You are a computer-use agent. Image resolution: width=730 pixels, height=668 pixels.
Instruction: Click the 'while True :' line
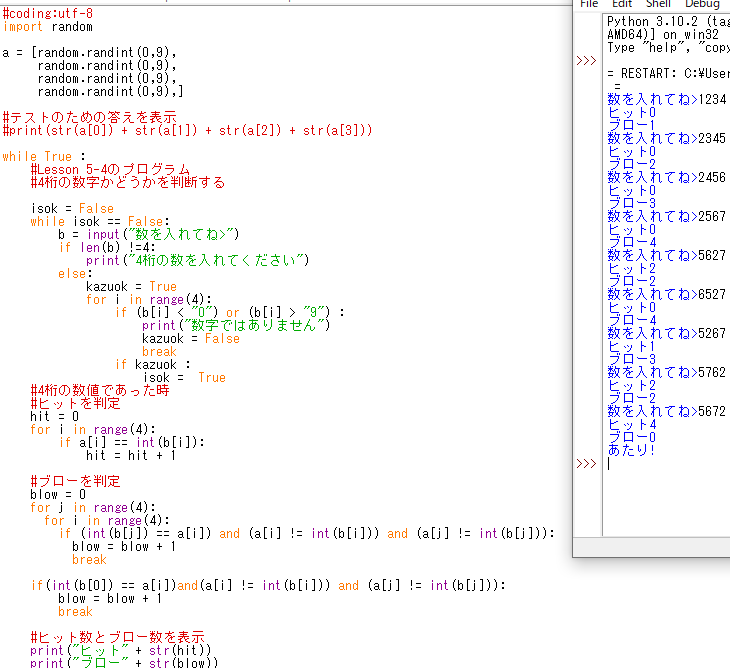44,156
